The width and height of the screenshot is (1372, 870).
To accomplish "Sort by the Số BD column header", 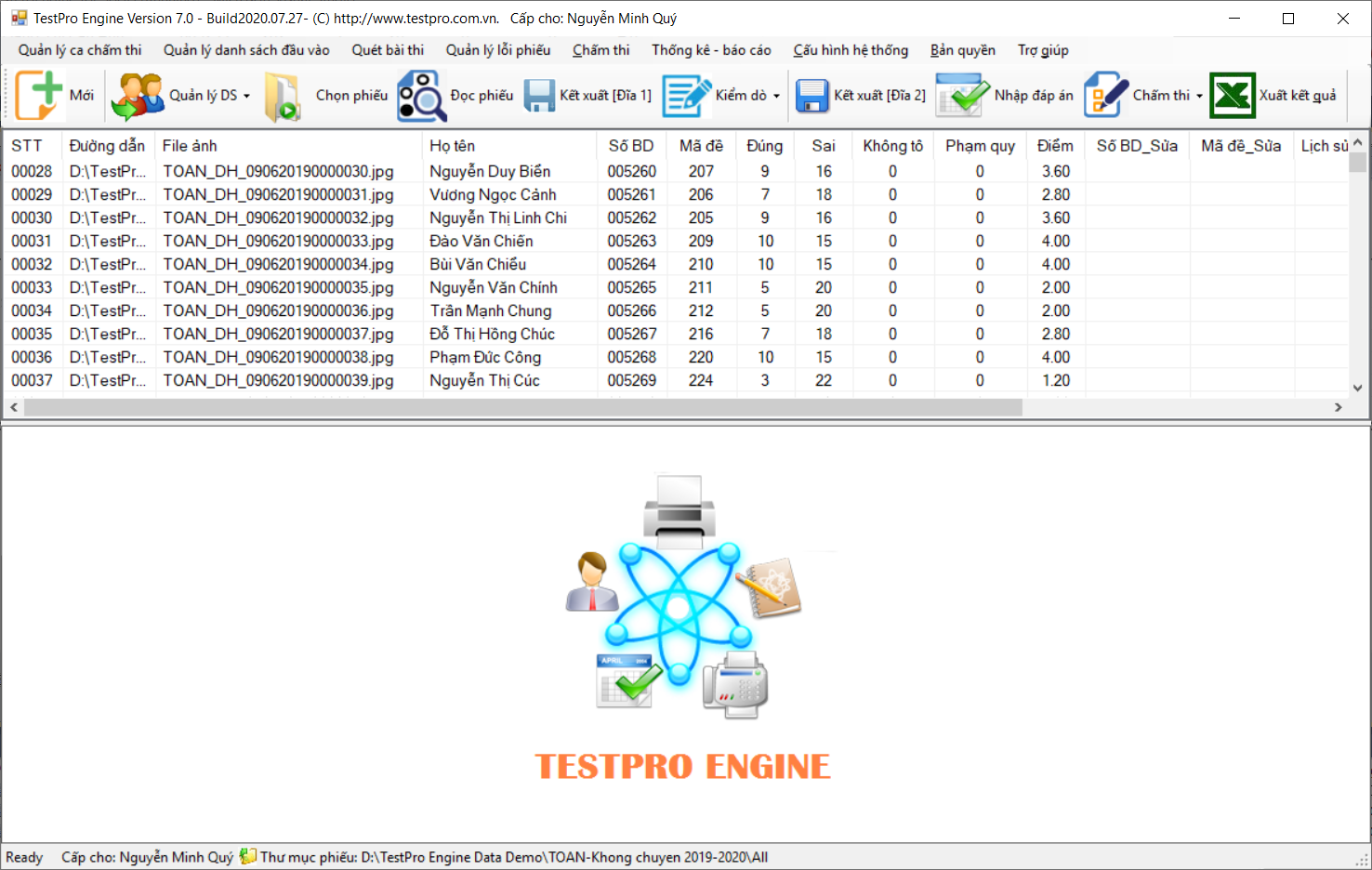I will click(x=631, y=146).
